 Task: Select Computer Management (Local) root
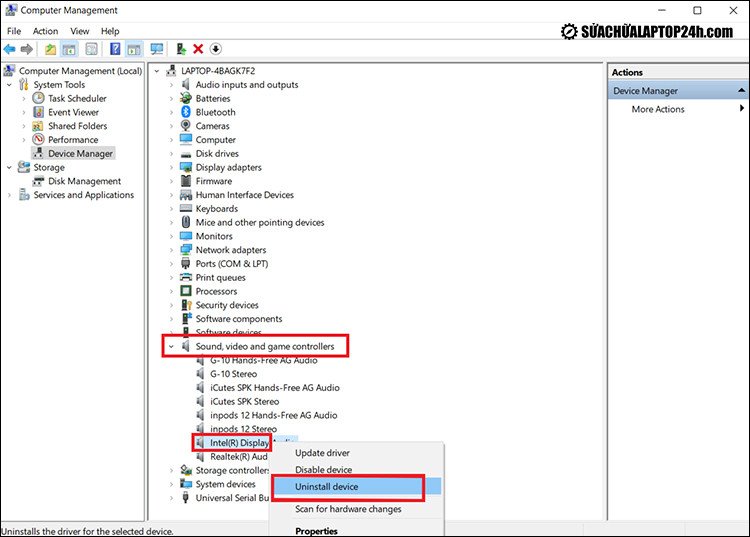[x=80, y=71]
